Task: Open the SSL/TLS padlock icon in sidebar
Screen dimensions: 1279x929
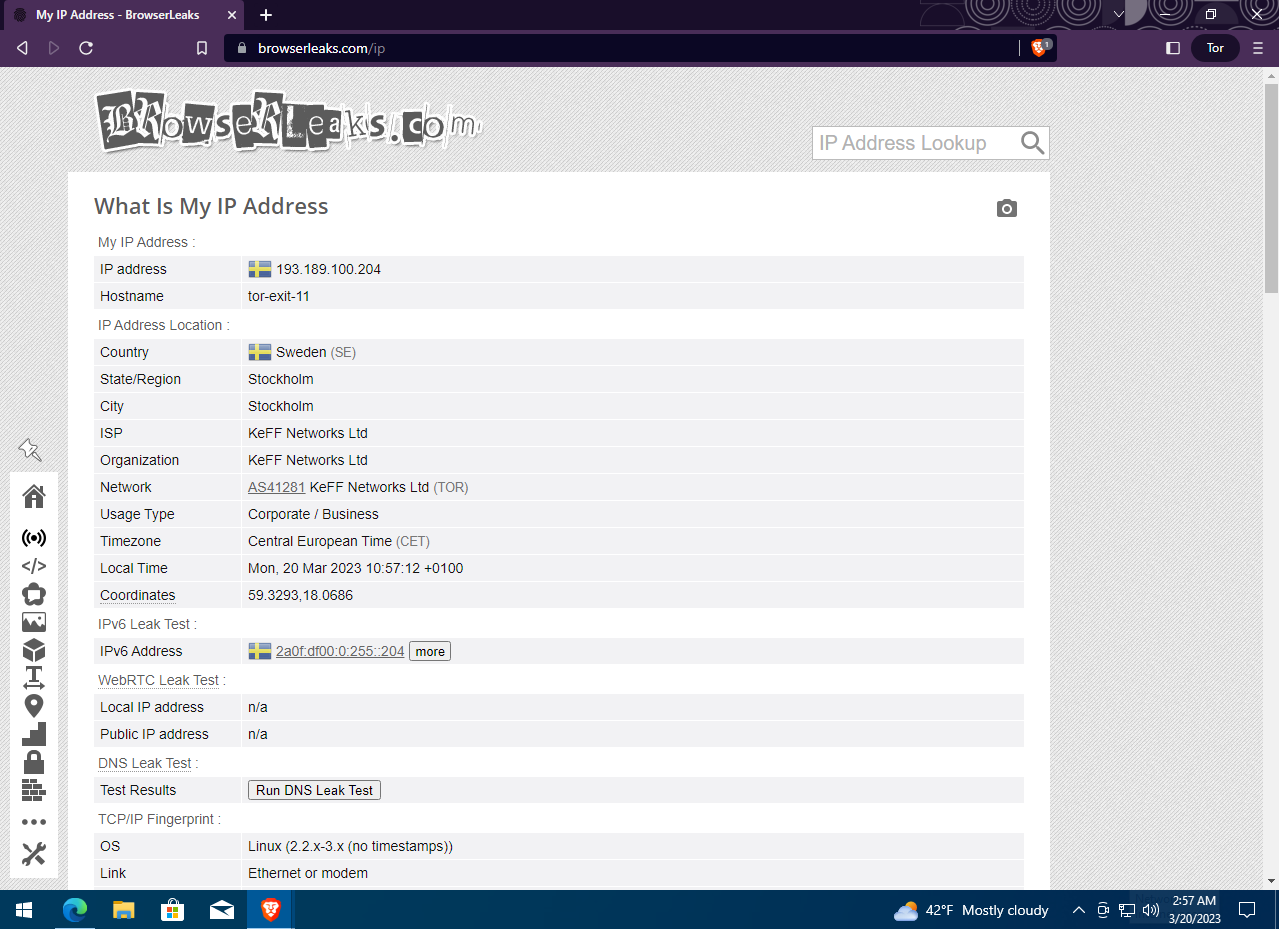Action: 34,762
